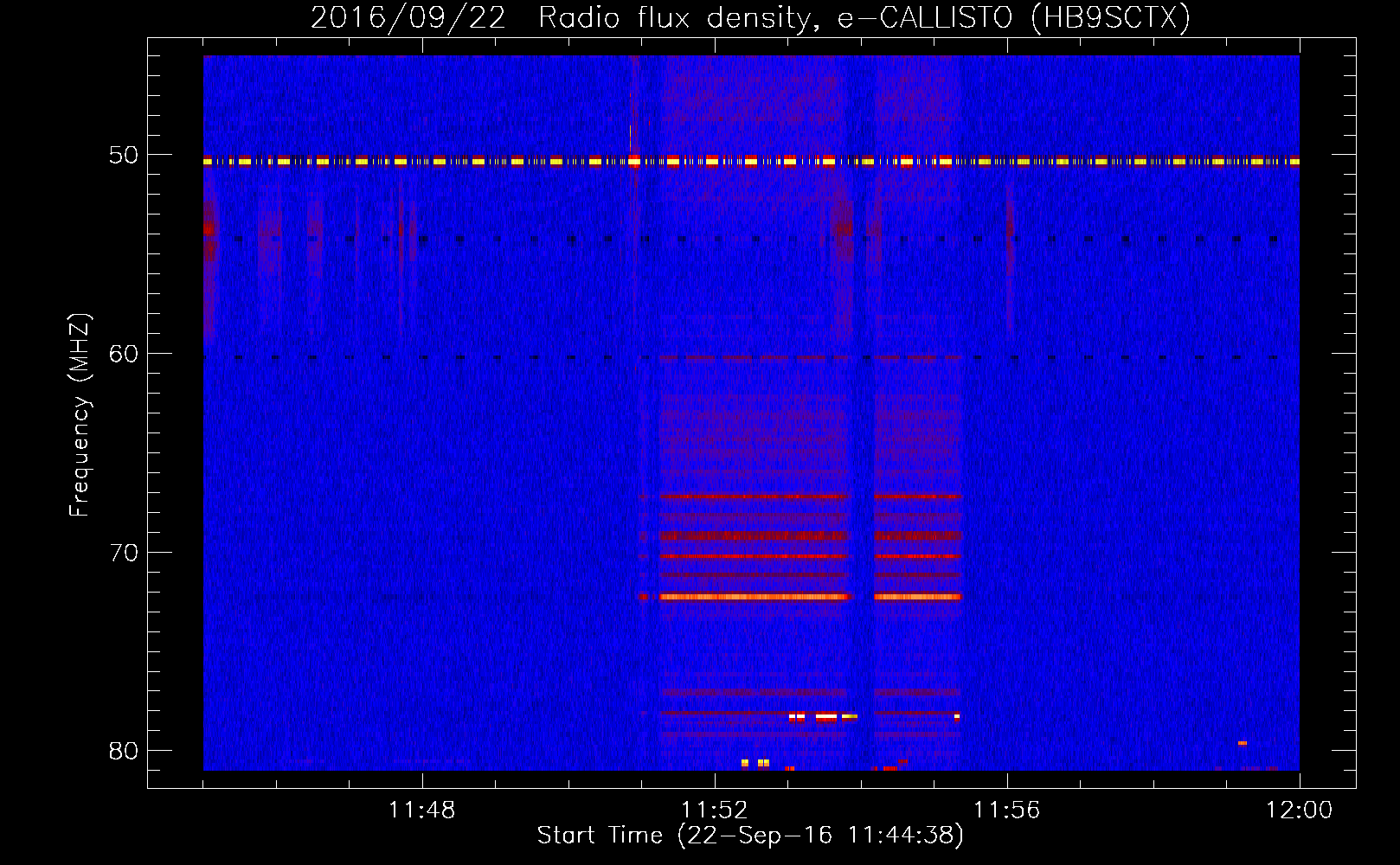Click the plot title "2016/09/22 Radio flux density, e-CALLISTO (HB9SCTX)"
Image resolution: width=1400 pixels, height=865 pixels.
[x=750, y=17]
